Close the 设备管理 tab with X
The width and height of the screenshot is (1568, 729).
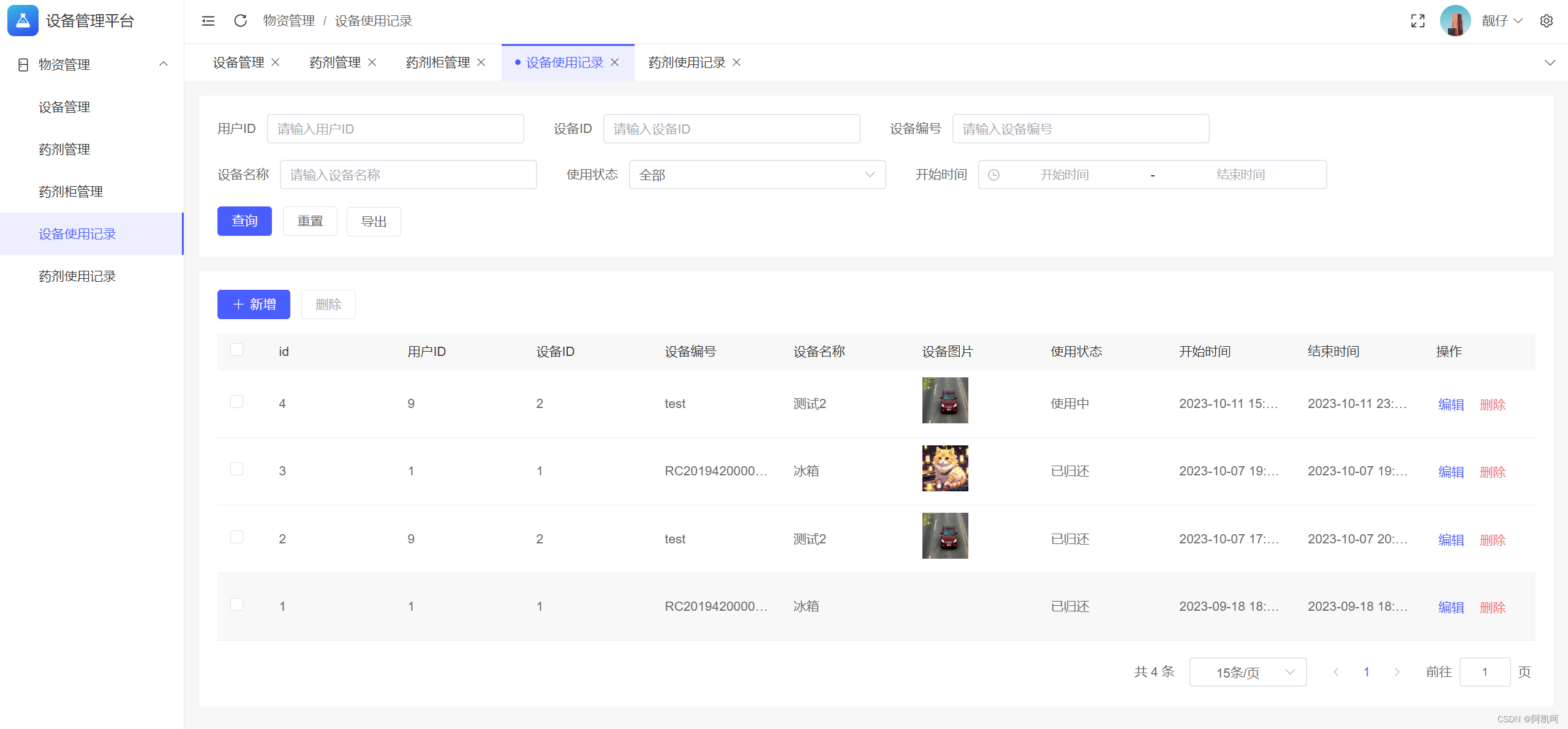coord(276,62)
